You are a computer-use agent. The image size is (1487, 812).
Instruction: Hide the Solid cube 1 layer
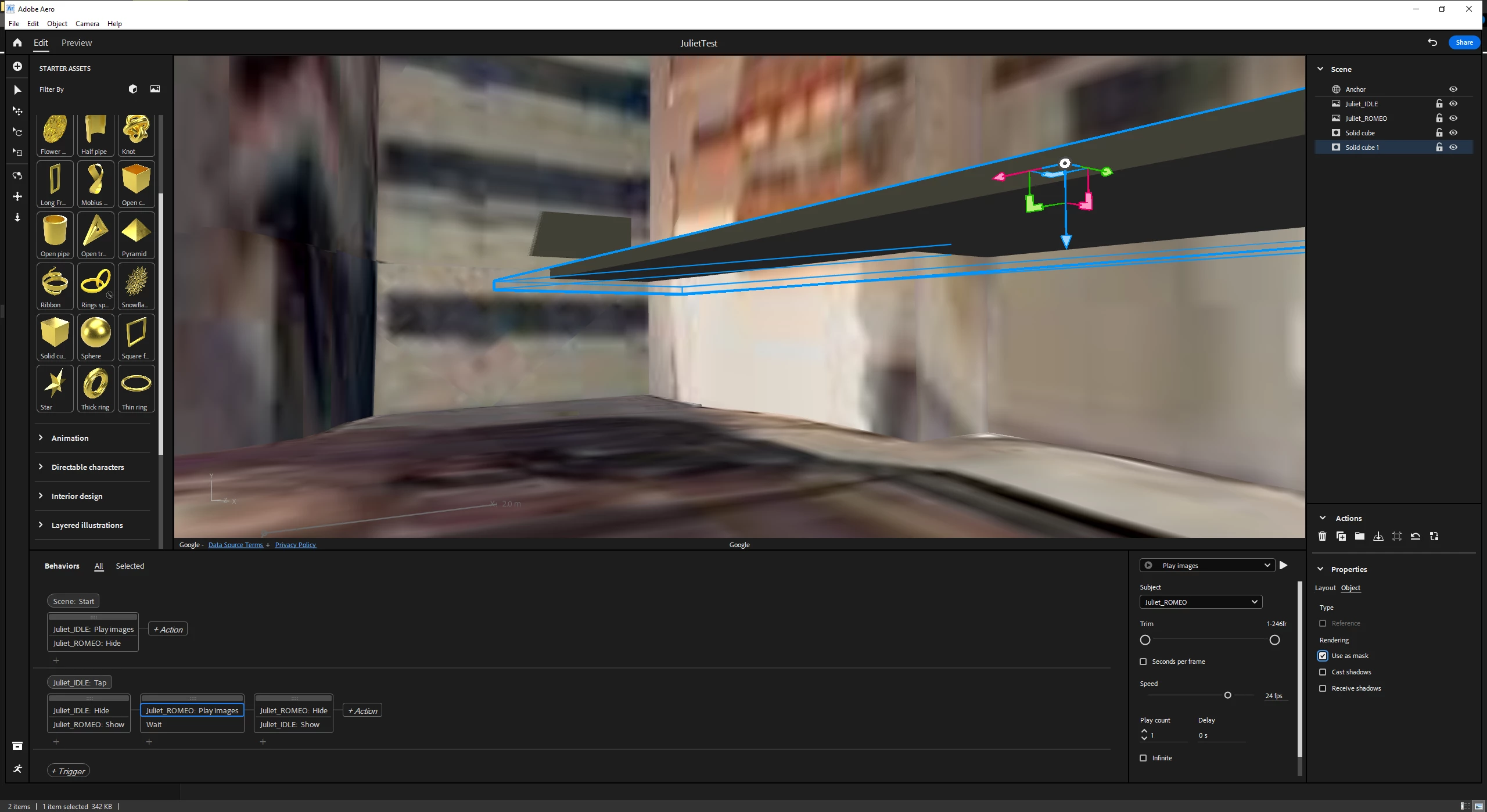pyautogui.click(x=1453, y=147)
